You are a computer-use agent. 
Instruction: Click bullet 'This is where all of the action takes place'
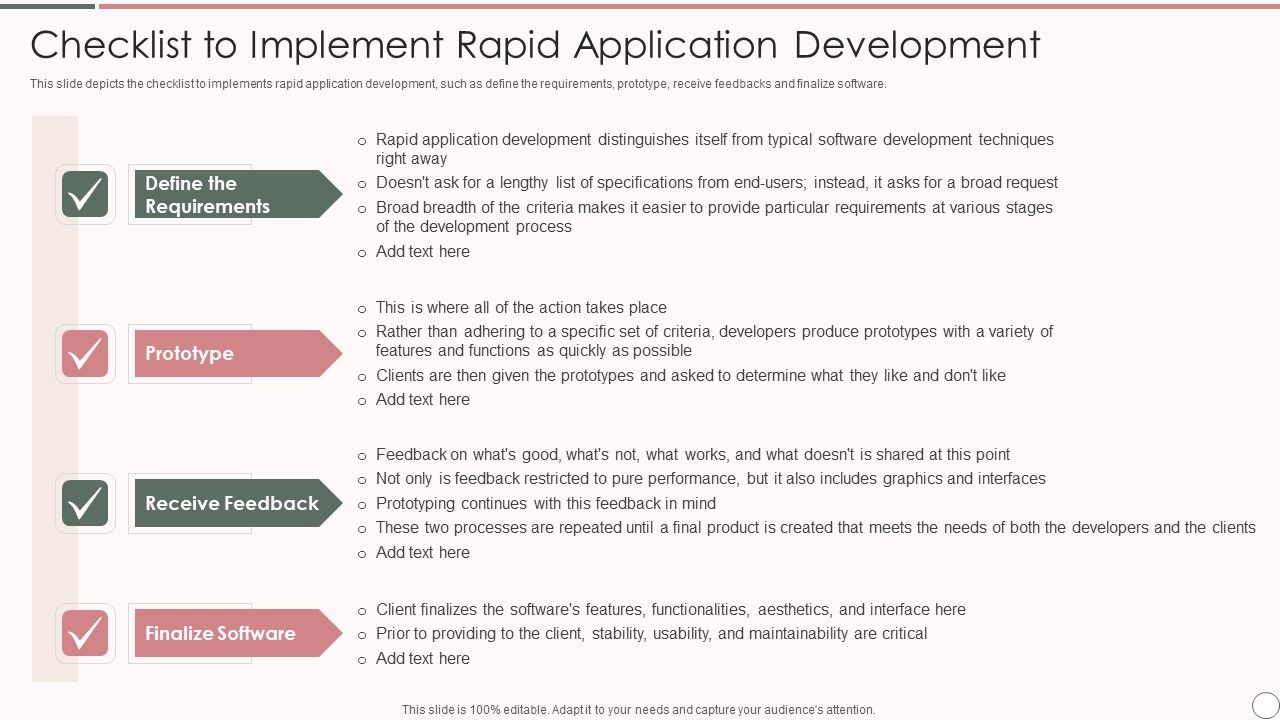pos(521,308)
